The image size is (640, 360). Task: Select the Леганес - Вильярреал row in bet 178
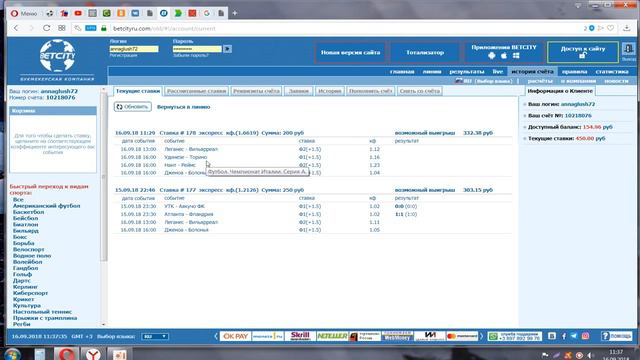coord(312,149)
